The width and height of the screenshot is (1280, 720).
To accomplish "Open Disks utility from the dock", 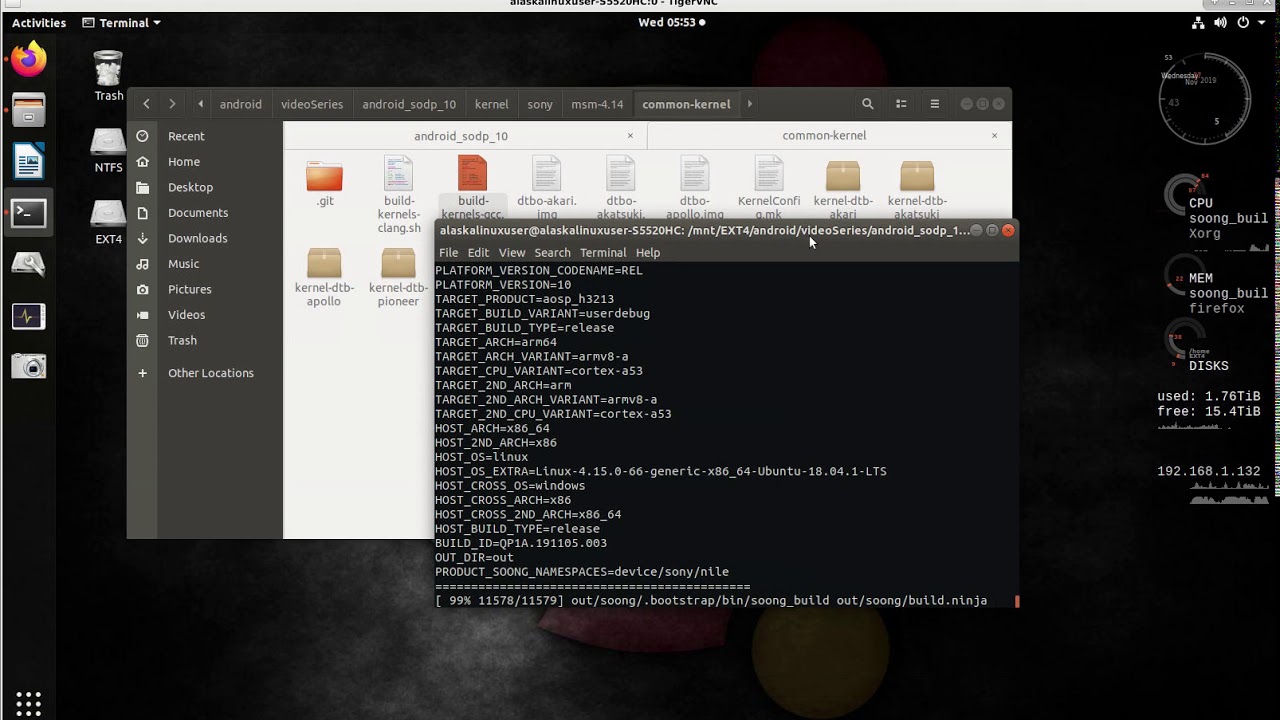I will (28, 264).
